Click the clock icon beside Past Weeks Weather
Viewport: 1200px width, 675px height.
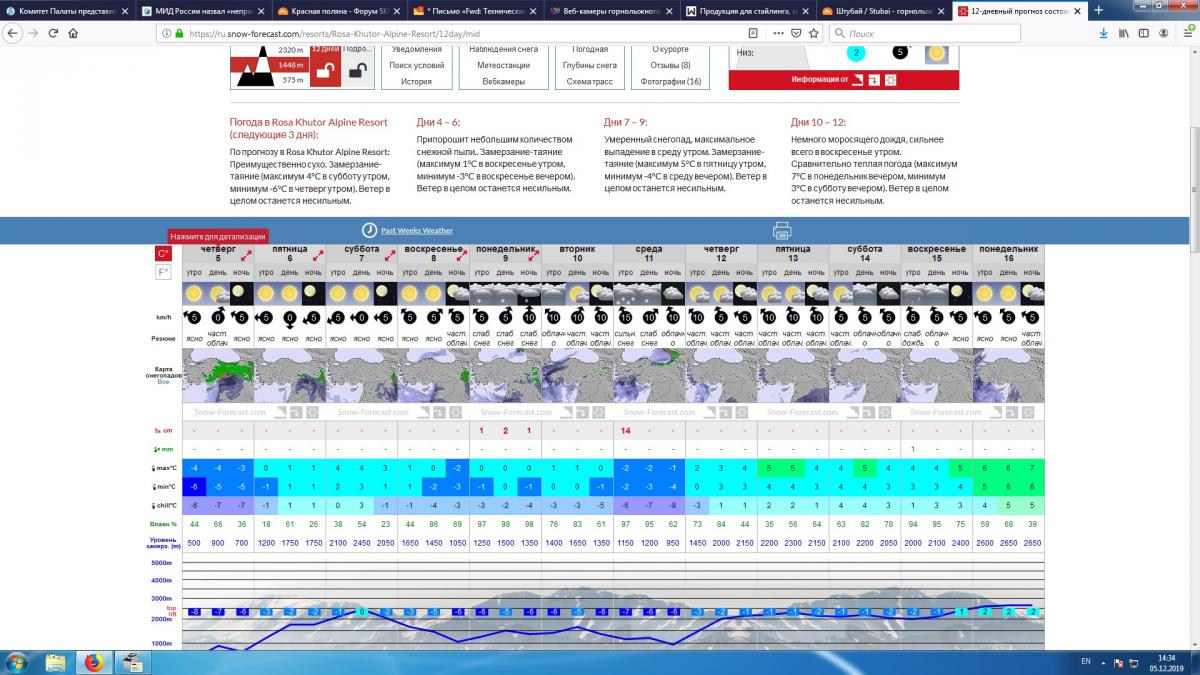(x=369, y=230)
